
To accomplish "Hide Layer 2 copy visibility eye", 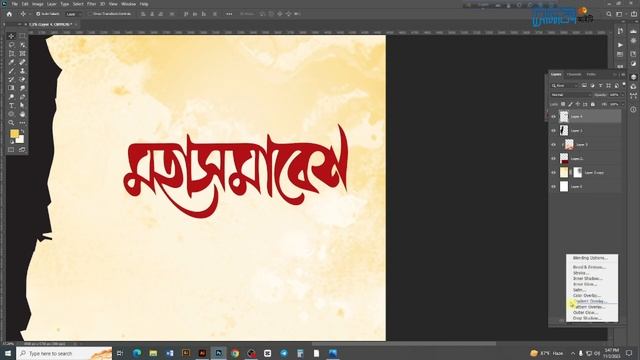I will click(553, 173).
